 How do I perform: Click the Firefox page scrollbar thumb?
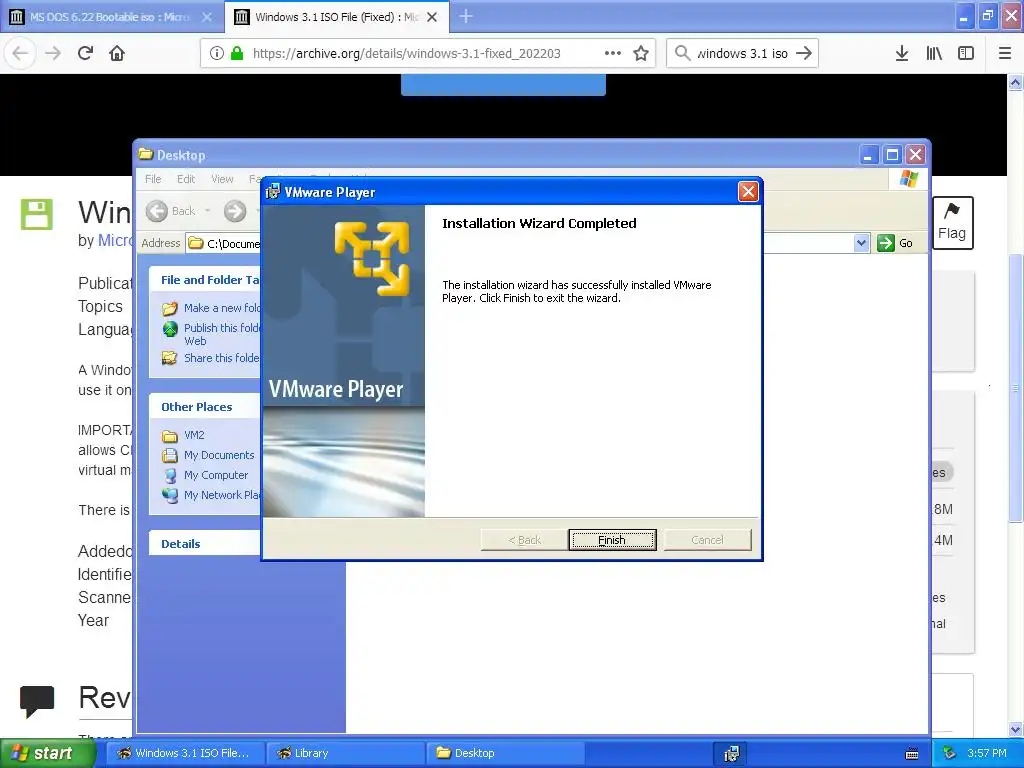pyautogui.click(x=1016, y=387)
